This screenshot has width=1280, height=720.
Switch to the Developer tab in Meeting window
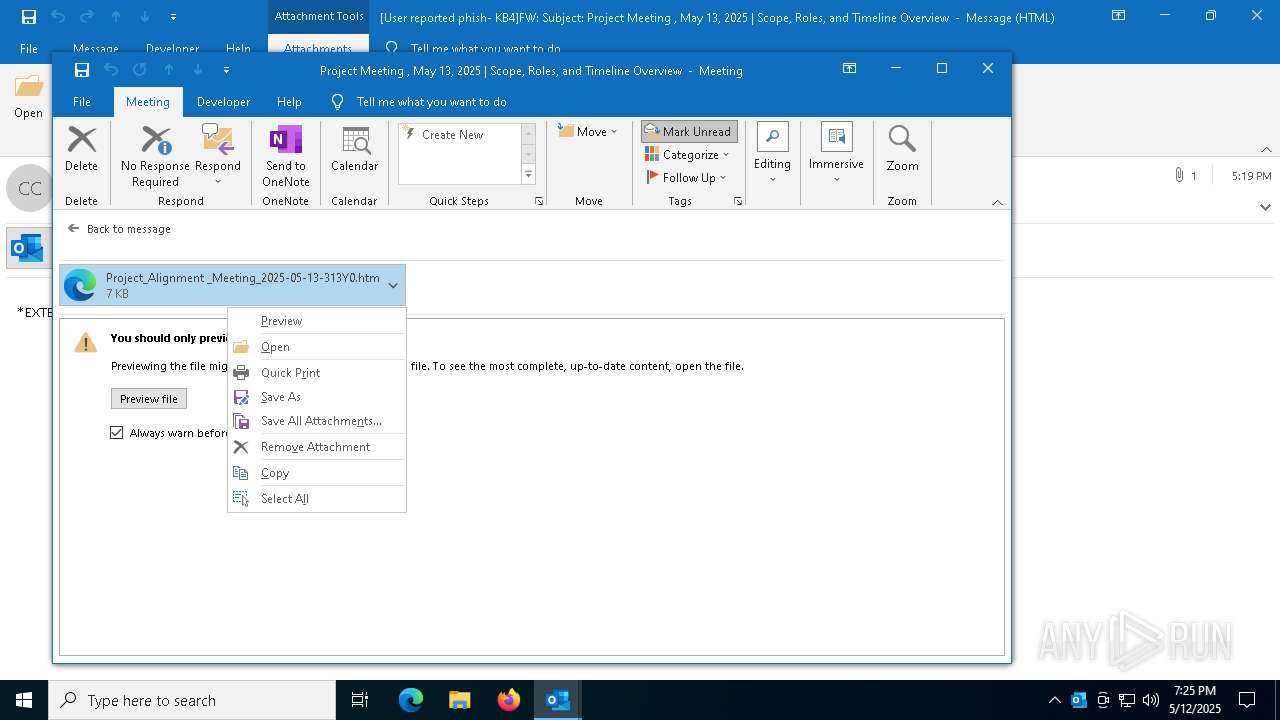[x=223, y=102]
